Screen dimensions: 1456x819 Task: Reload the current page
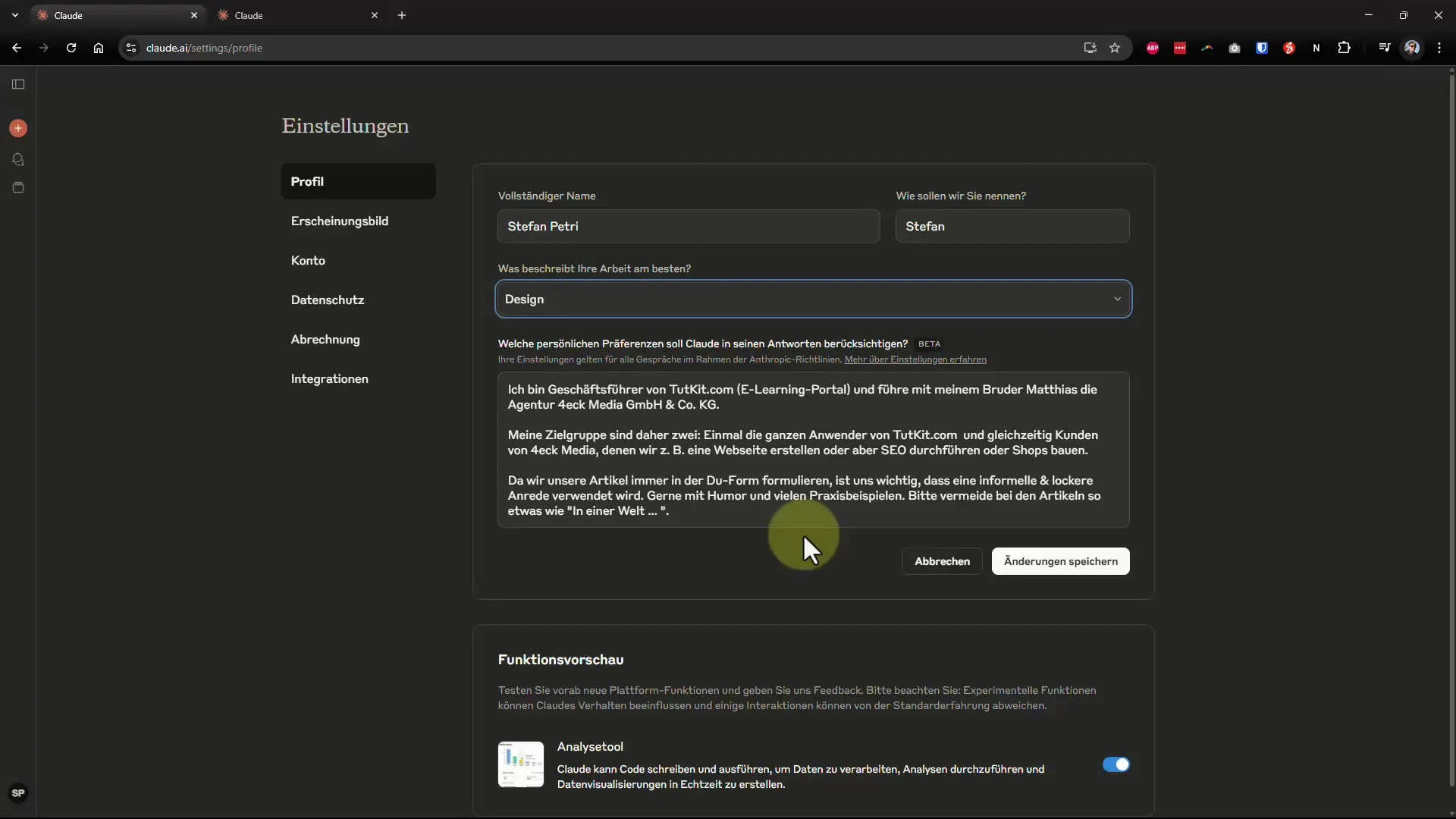(x=71, y=48)
